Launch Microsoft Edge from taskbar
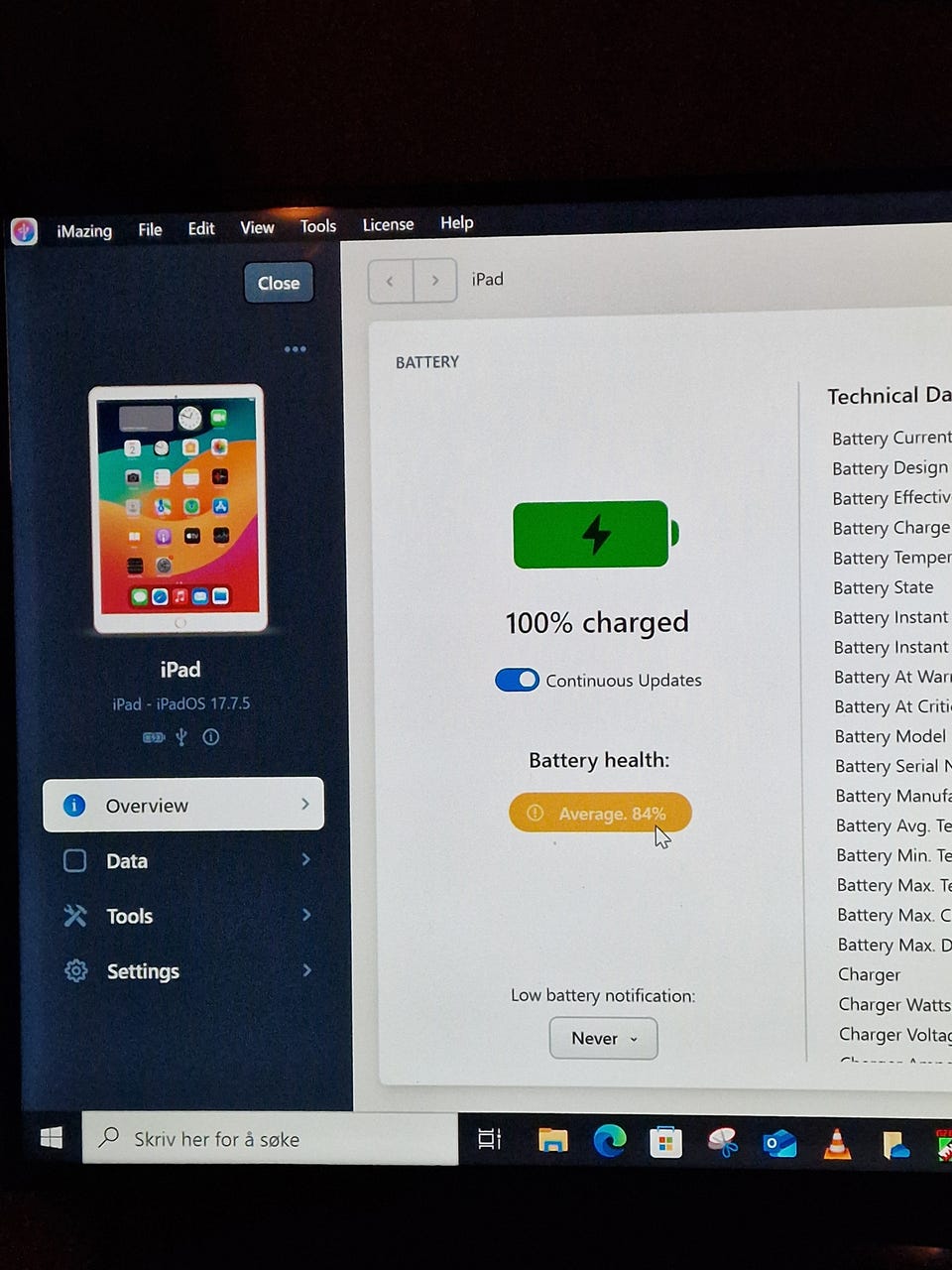 [609, 1141]
